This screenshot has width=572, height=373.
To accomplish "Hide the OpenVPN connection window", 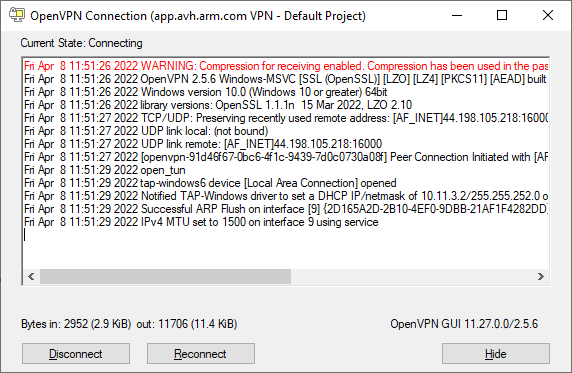I will pyautogui.click(x=496, y=353).
